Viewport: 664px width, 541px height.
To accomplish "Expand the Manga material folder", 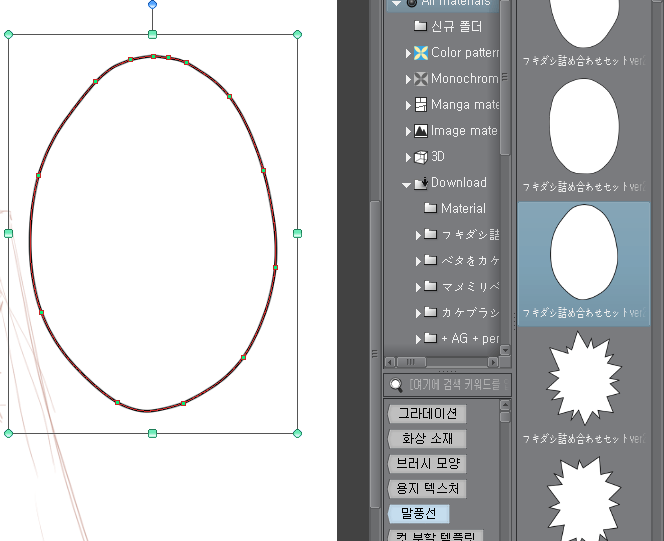I will [x=408, y=105].
